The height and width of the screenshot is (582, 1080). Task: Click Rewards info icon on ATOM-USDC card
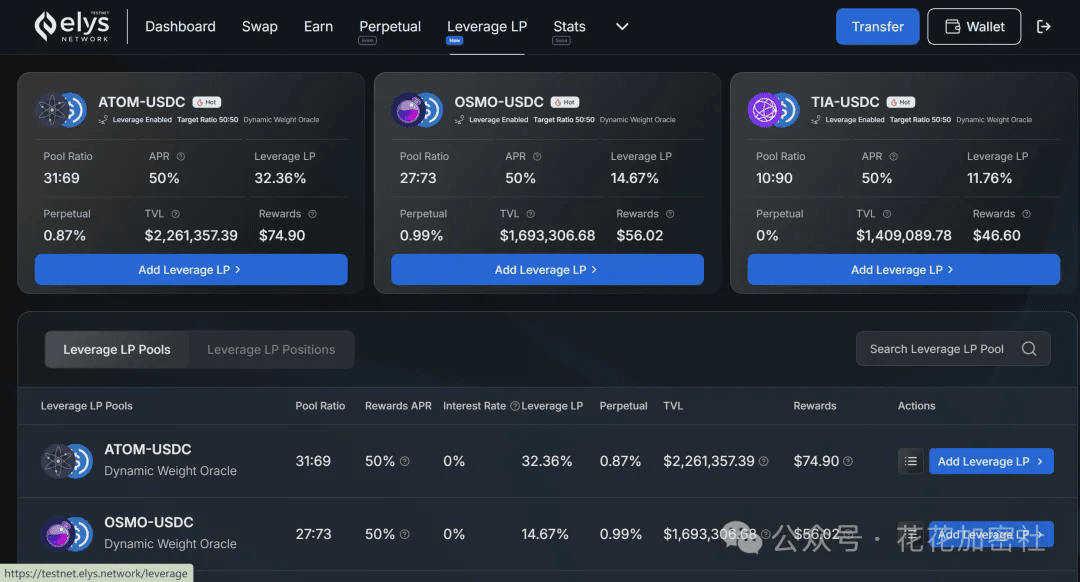[x=313, y=214]
